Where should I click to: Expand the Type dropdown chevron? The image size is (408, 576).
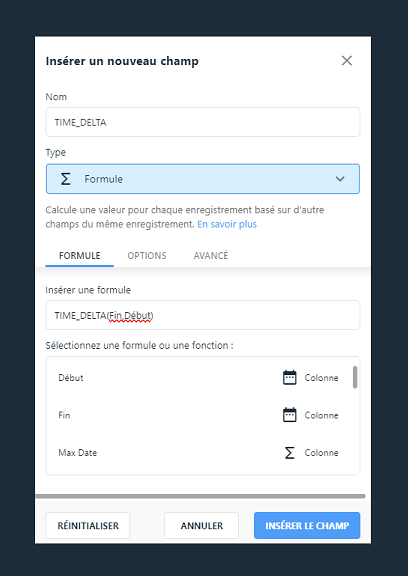[x=340, y=179]
